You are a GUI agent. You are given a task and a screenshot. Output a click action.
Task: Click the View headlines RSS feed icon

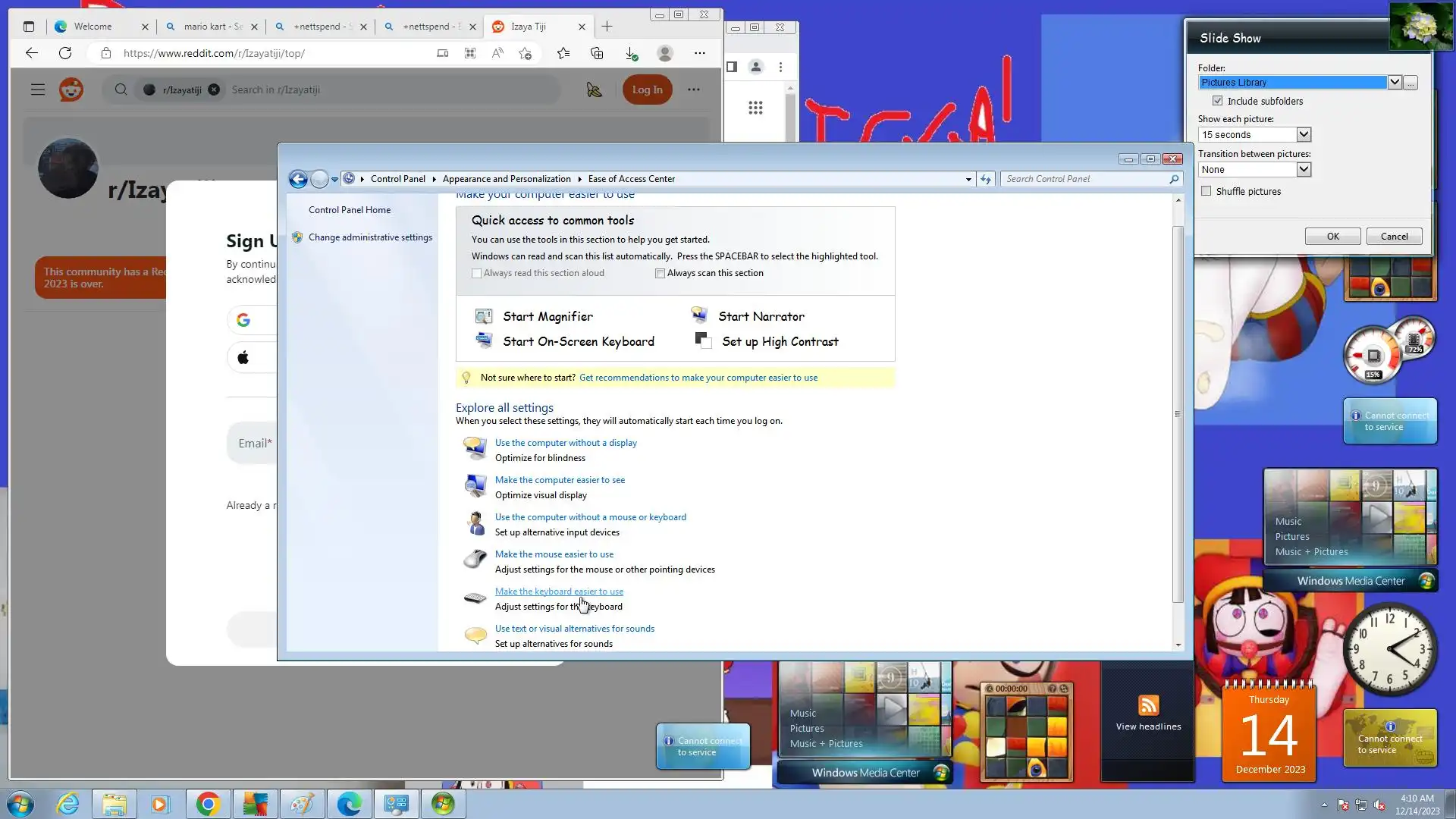1148,705
